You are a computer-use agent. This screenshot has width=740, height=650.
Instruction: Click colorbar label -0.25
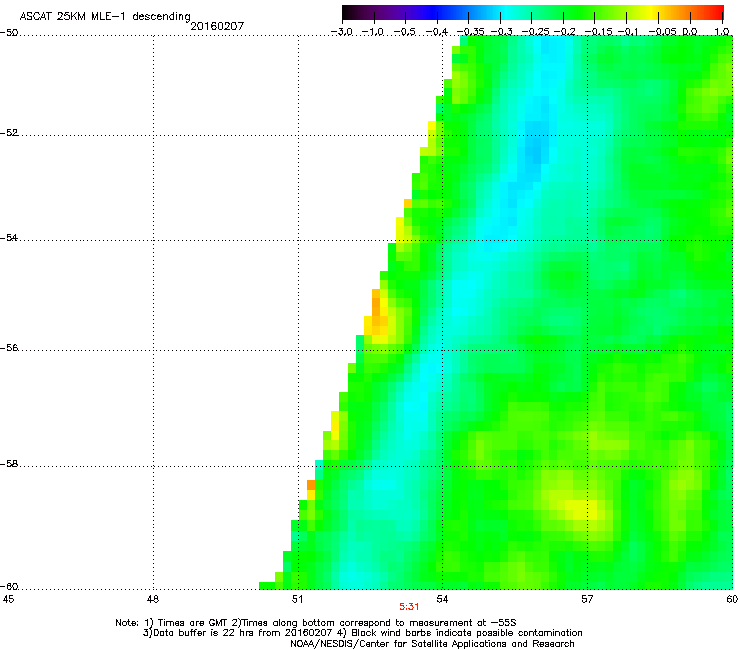coord(535,32)
